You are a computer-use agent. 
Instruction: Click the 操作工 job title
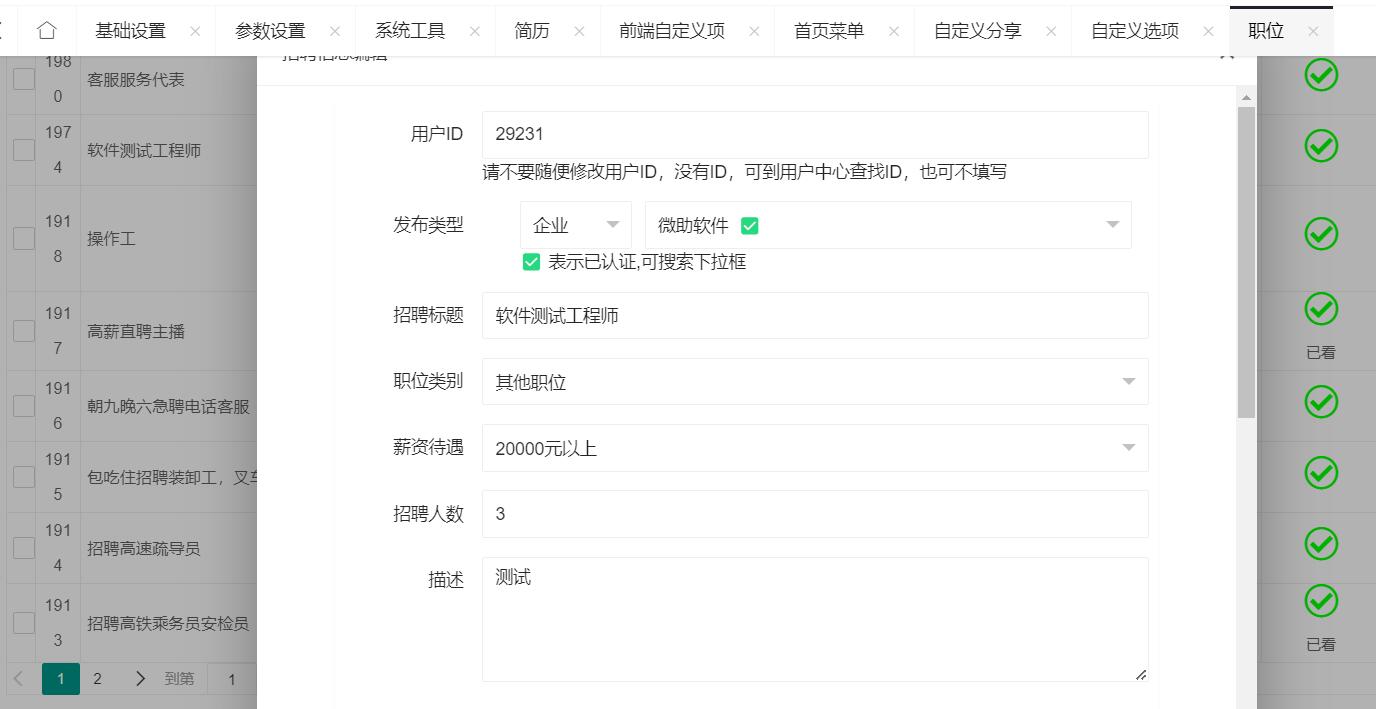pyautogui.click(x=111, y=239)
